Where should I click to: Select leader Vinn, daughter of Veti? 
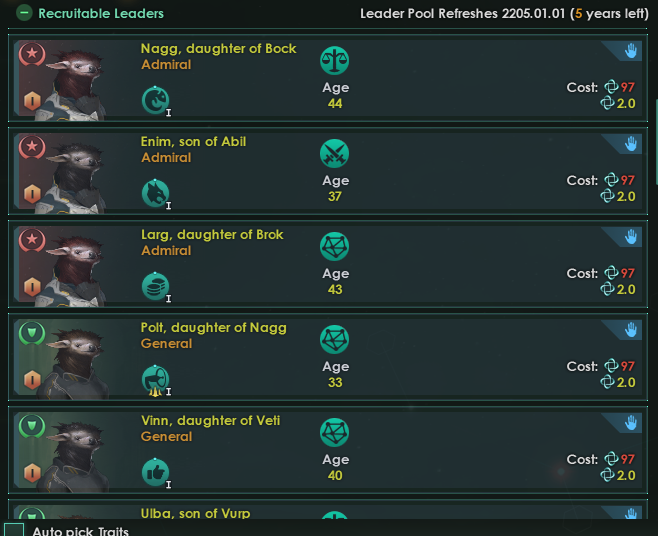pyautogui.click(x=211, y=421)
